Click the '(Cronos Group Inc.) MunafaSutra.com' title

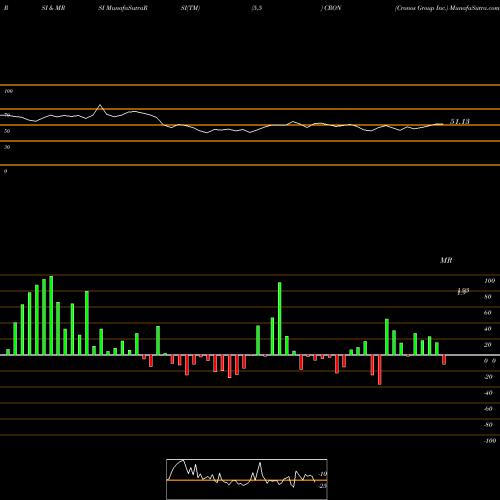447,8
